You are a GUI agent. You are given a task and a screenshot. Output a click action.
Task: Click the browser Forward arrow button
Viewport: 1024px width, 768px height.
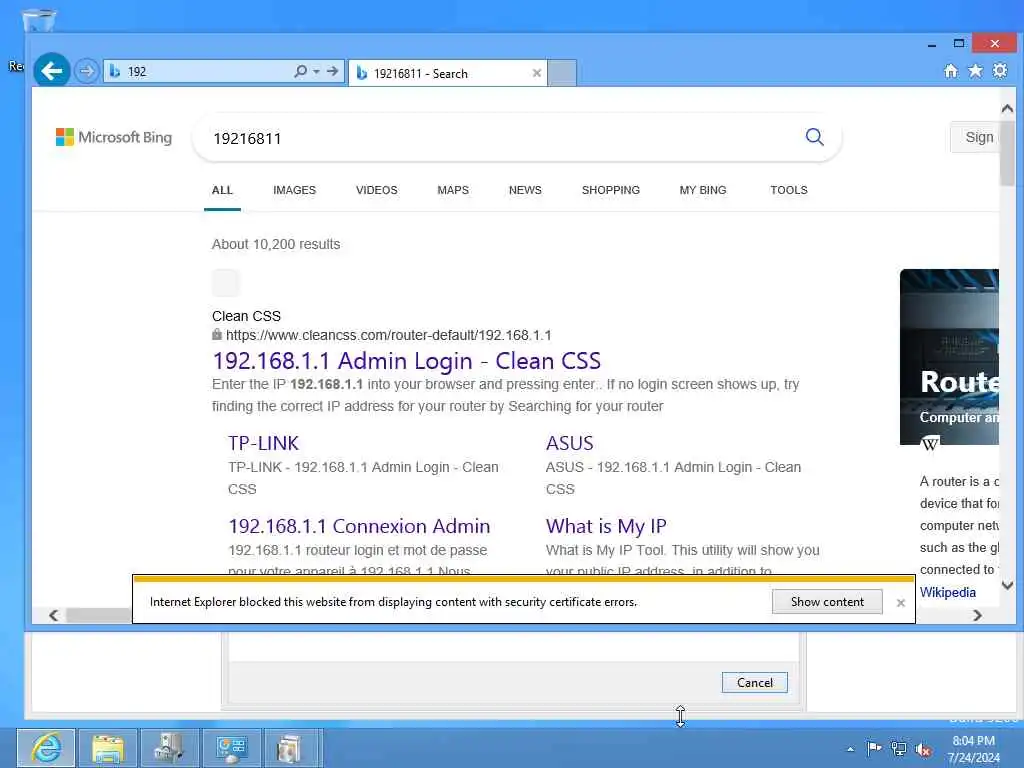(86, 71)
